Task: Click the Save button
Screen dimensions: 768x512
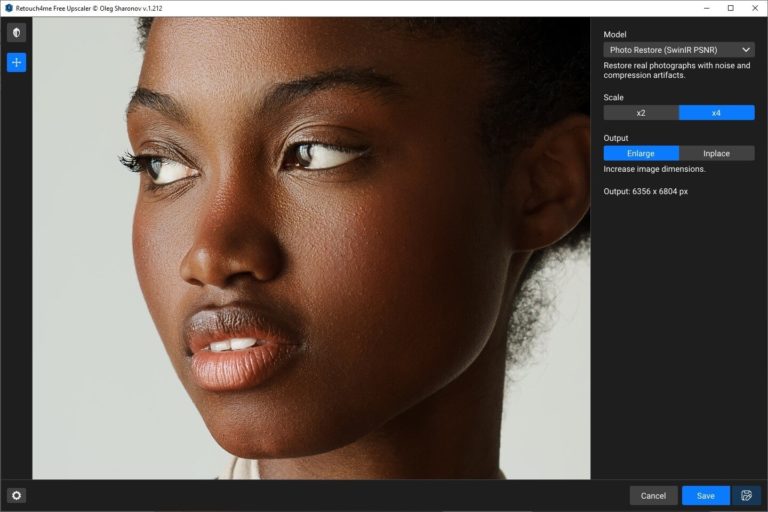Action: 706,496
